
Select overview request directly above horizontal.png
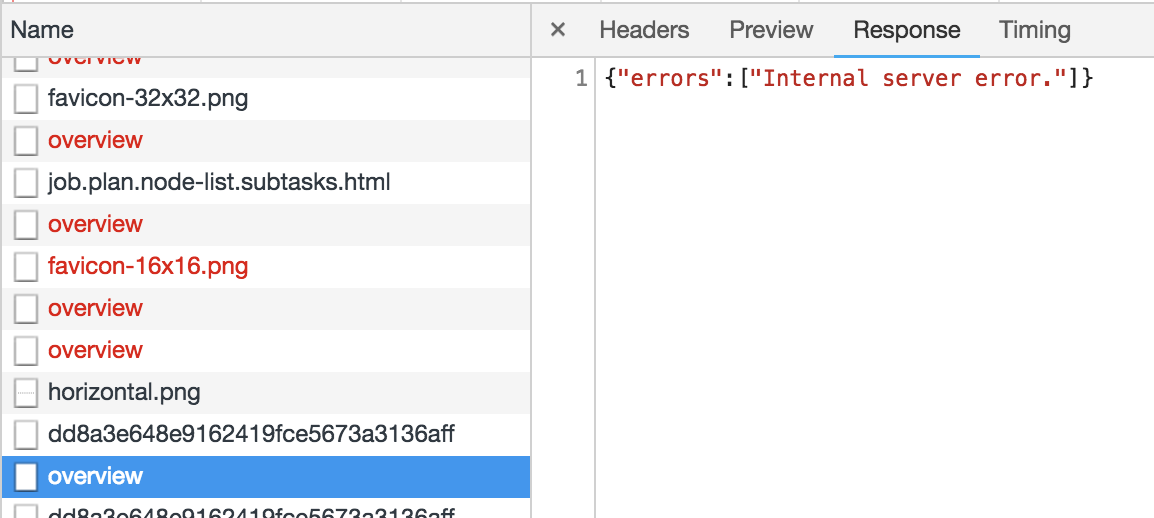click(x=95, y=351)
